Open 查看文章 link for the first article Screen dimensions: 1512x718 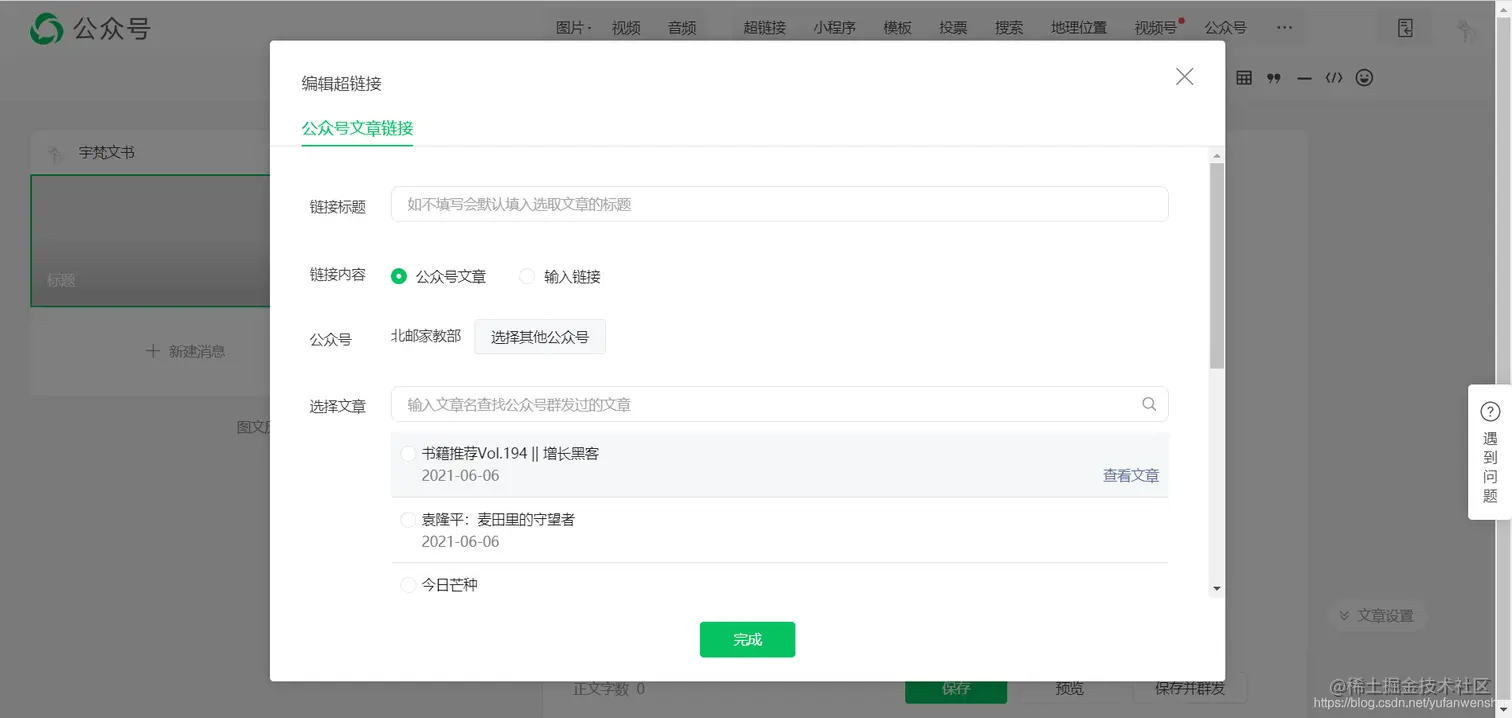[x=1130, y=475]
